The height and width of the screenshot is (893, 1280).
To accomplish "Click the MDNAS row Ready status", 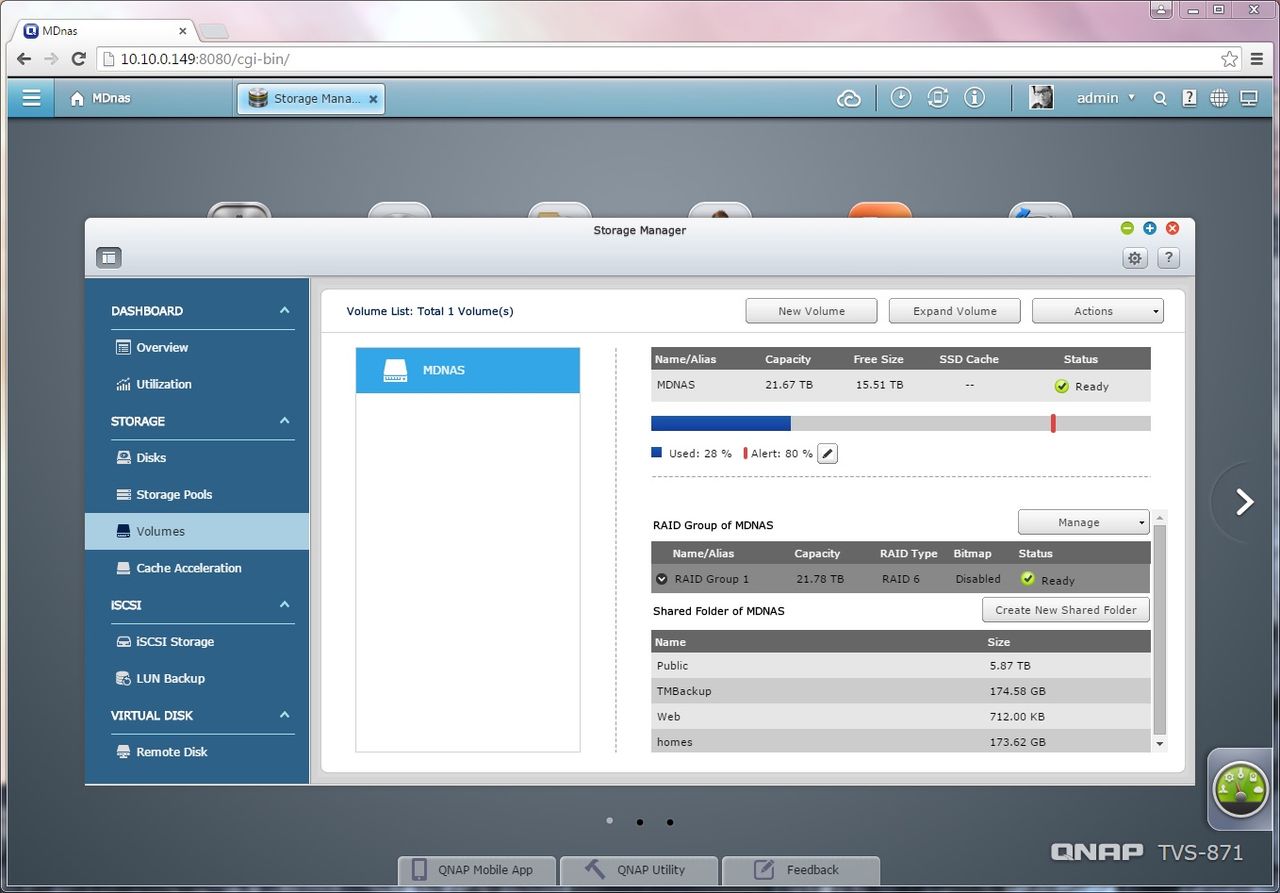I will [x=1081, y=386].
